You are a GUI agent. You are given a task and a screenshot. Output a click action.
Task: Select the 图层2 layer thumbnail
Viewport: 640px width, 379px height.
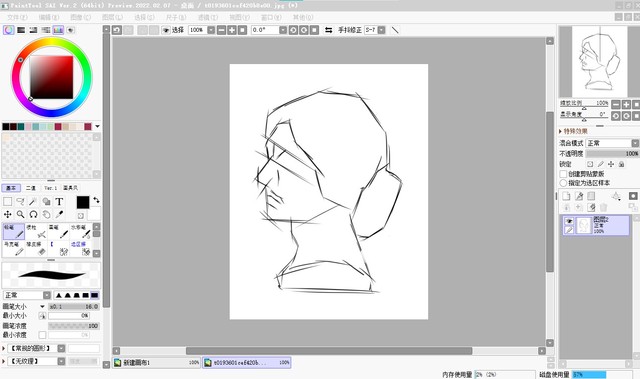[583, 226]
